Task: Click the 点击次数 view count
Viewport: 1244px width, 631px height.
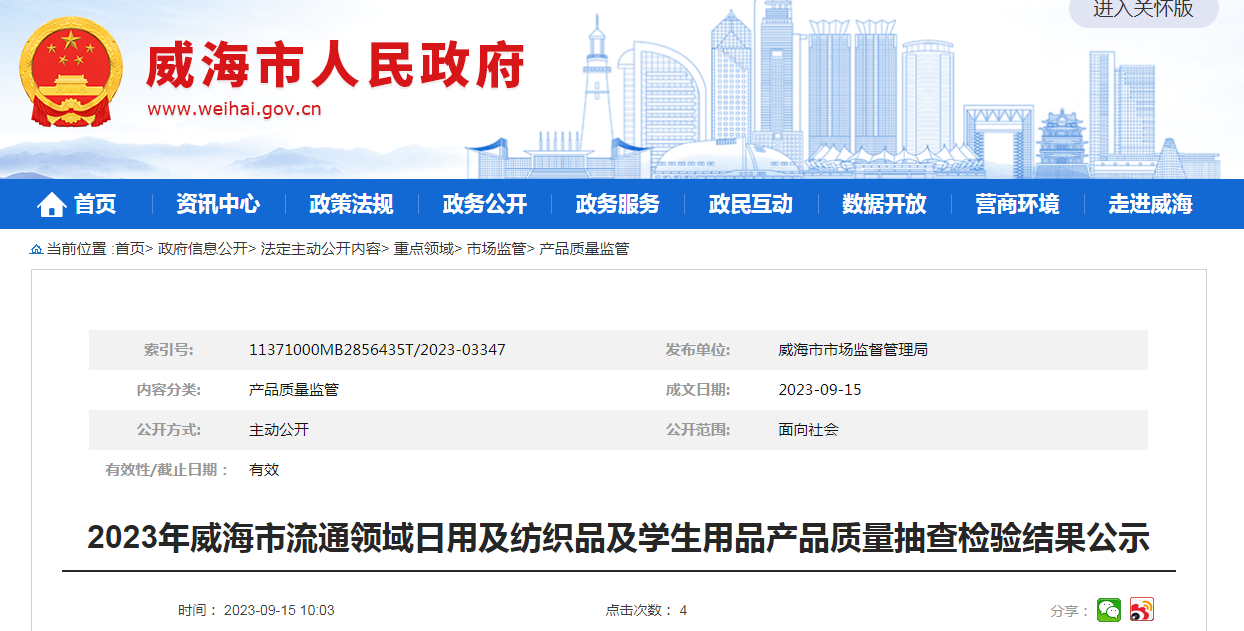Action: click(x=646, y=610)
